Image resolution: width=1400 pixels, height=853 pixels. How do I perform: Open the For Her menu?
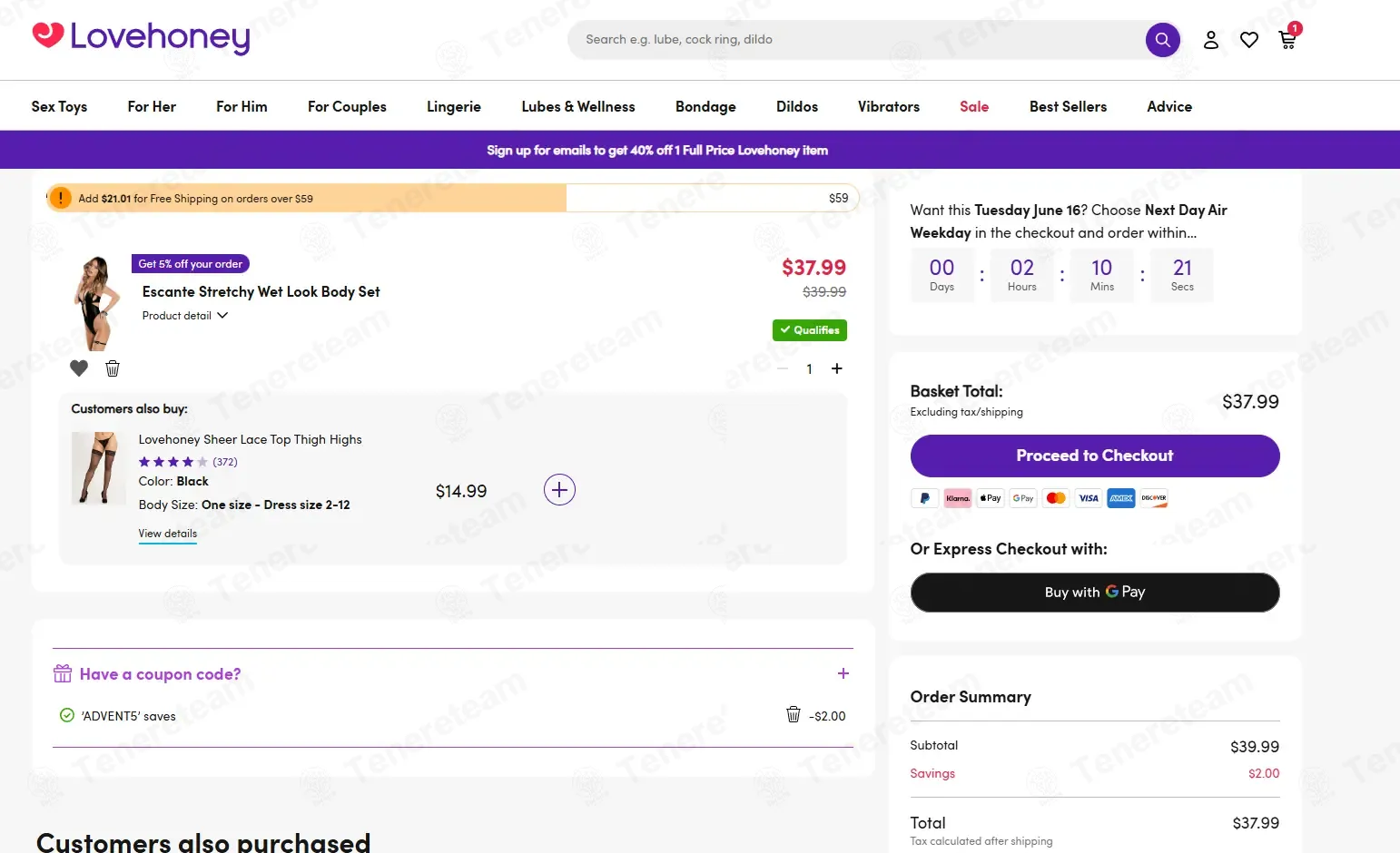point(152,106)
